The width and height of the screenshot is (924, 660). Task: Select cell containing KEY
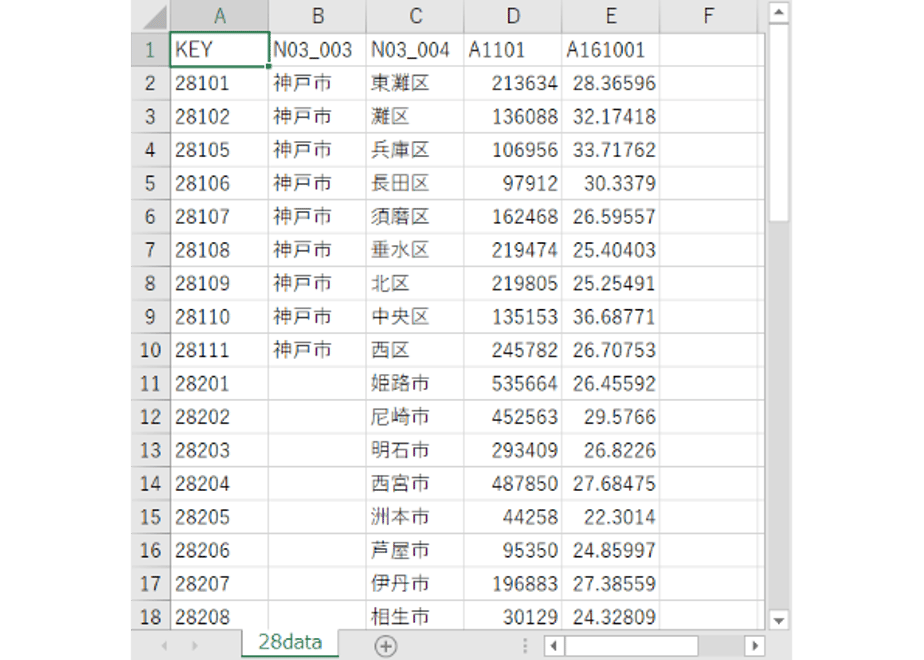coord(219,50)
